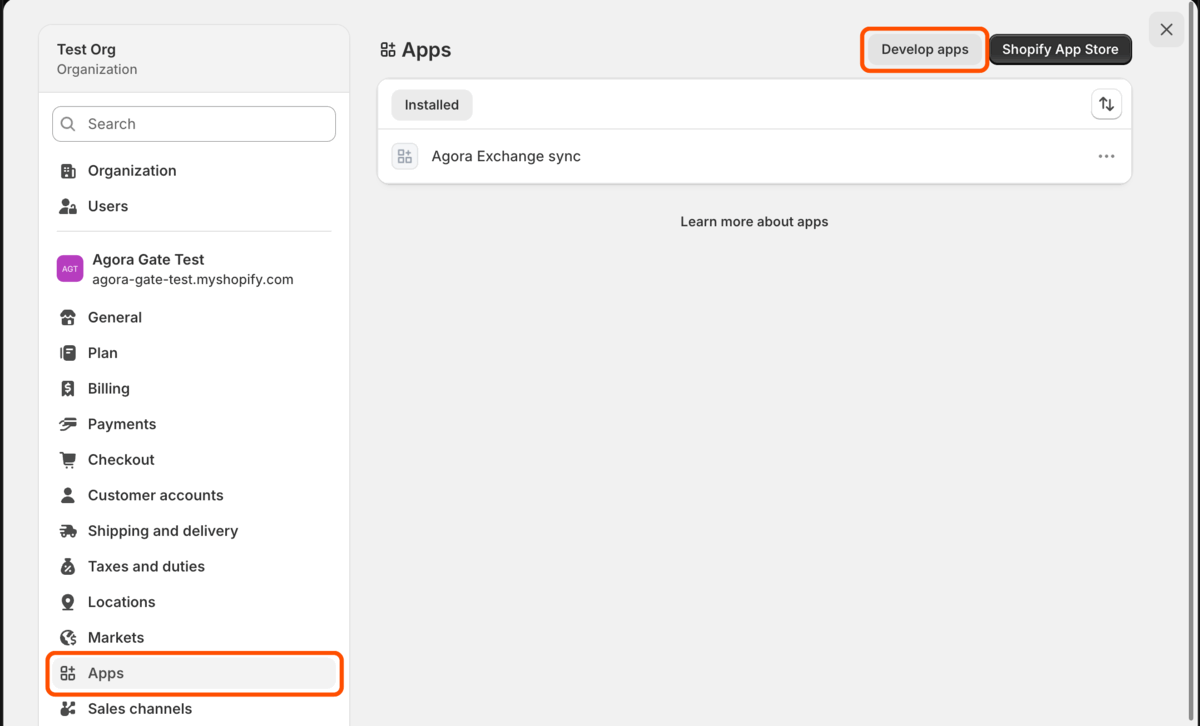The width and height of the screenshot is (1200, 726).
Task: Click the Billing receipt icon
Action: point(68,389)
